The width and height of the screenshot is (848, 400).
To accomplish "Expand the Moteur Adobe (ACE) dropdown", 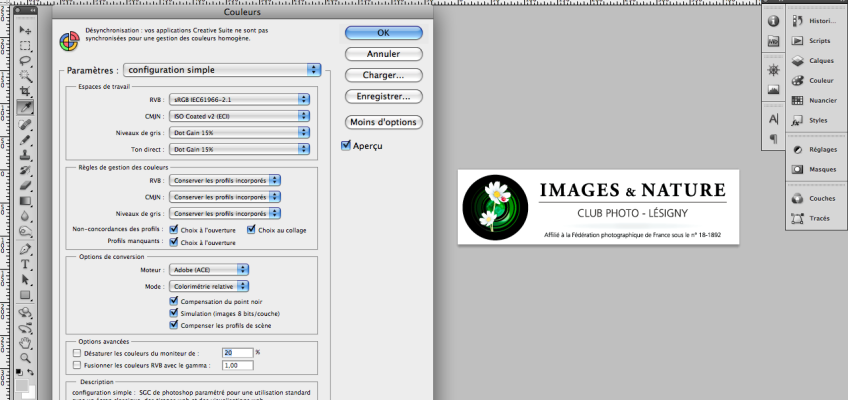I will coord(210,269).
